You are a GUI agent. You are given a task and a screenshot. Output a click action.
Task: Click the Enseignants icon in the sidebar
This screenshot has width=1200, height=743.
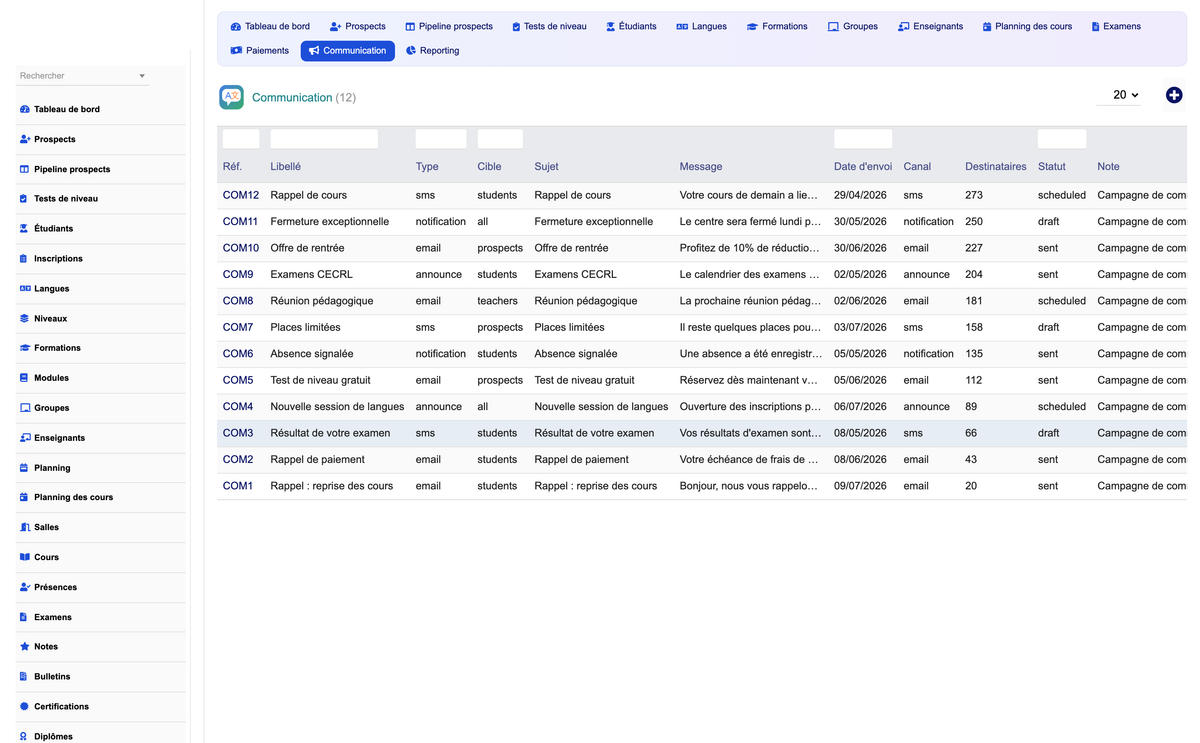[25, 438]
